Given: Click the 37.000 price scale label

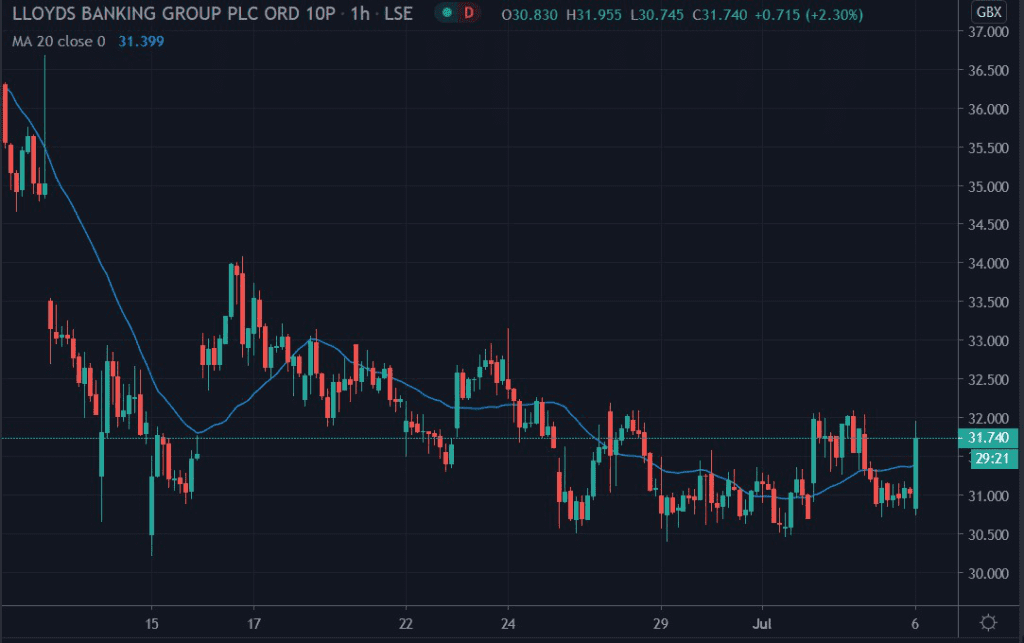Looking at the screenshot, I should point(988,32).
